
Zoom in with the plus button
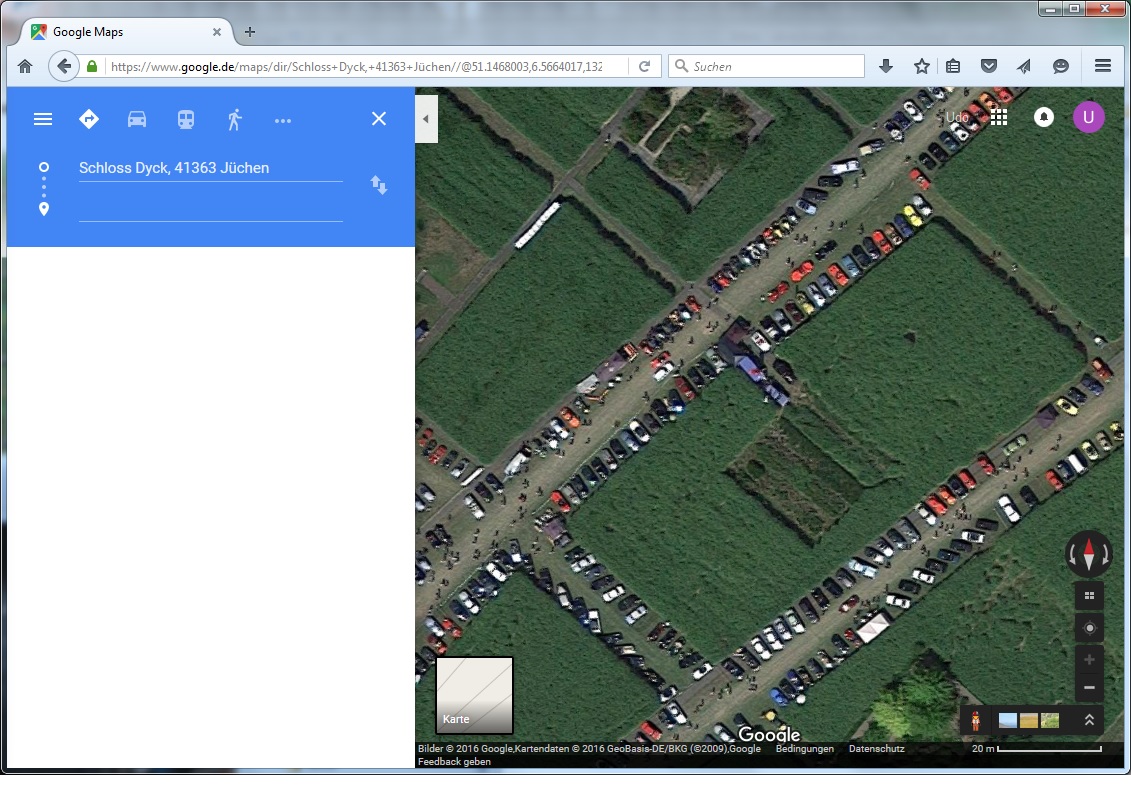pos(1089,660)
